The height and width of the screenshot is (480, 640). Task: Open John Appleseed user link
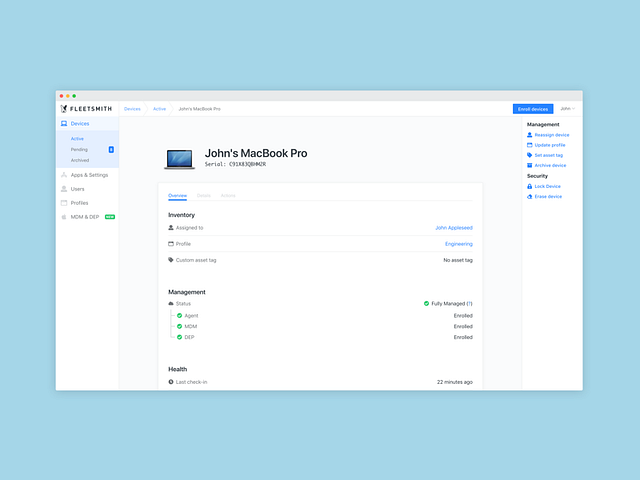[x=454, y=228]
